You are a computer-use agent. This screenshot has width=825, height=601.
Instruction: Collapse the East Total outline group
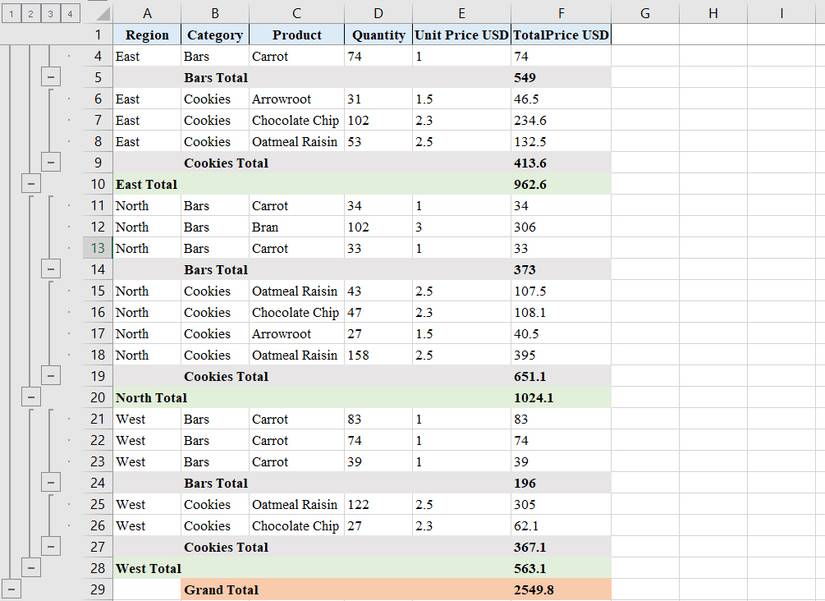click(x=30, y=183)
